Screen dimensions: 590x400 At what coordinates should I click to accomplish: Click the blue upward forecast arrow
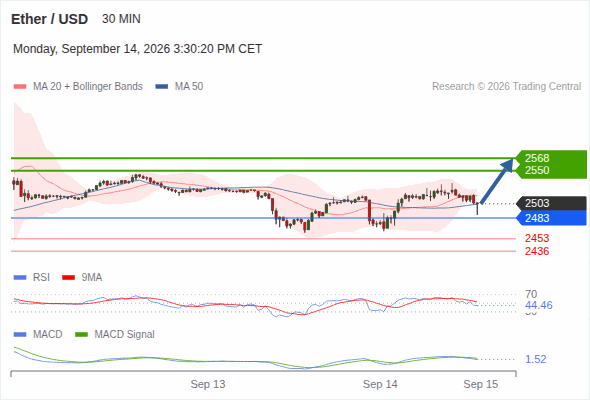(497, 181)
